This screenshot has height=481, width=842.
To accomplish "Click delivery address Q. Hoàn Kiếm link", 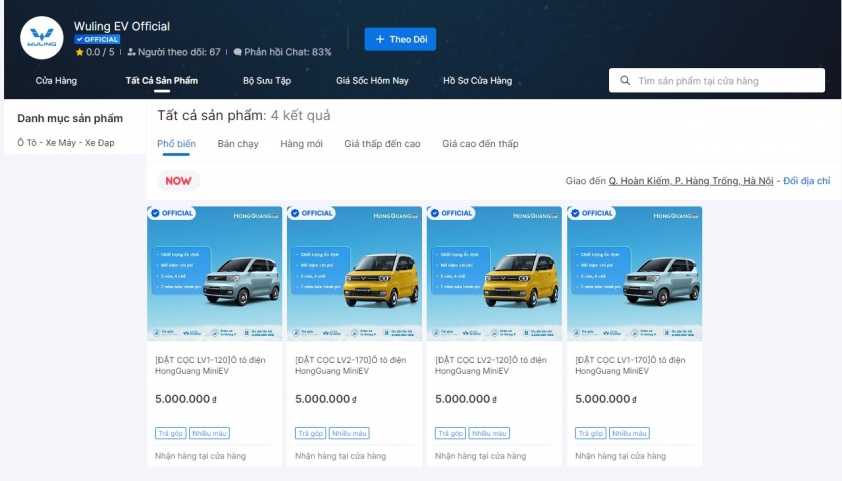I will click(691, 181).
